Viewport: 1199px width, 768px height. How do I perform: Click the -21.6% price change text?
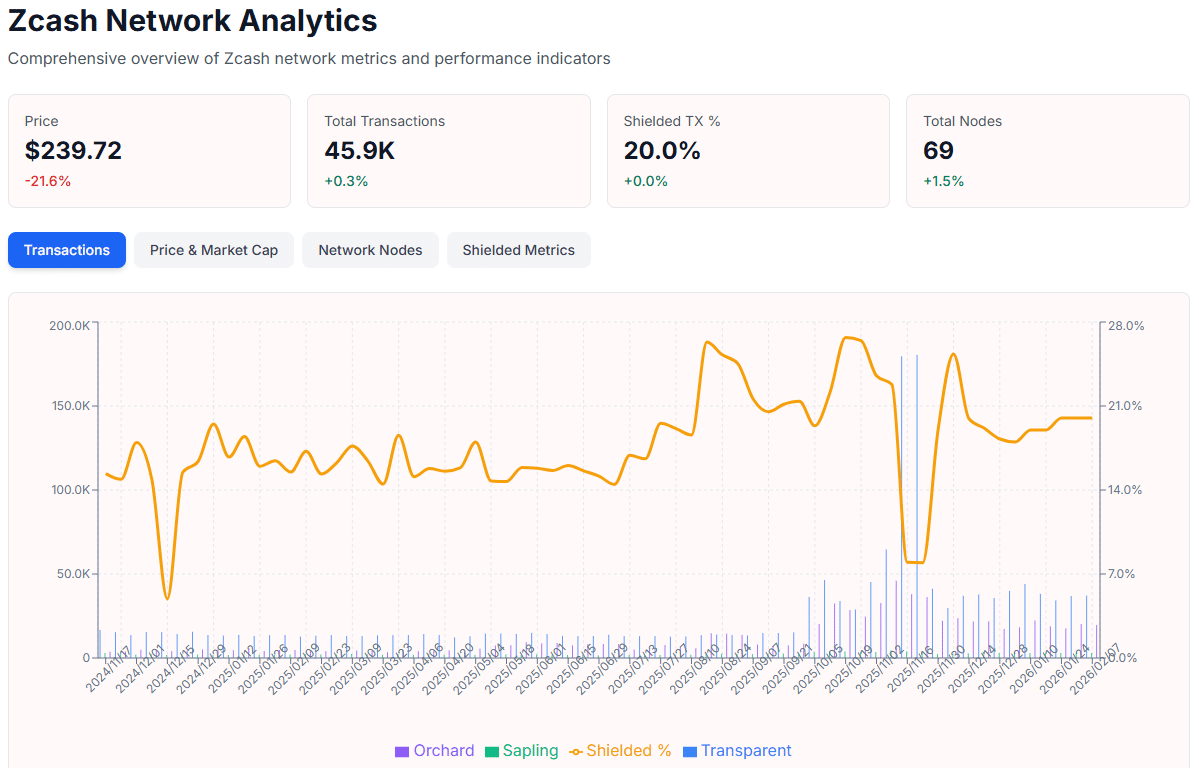click(48, 181)
